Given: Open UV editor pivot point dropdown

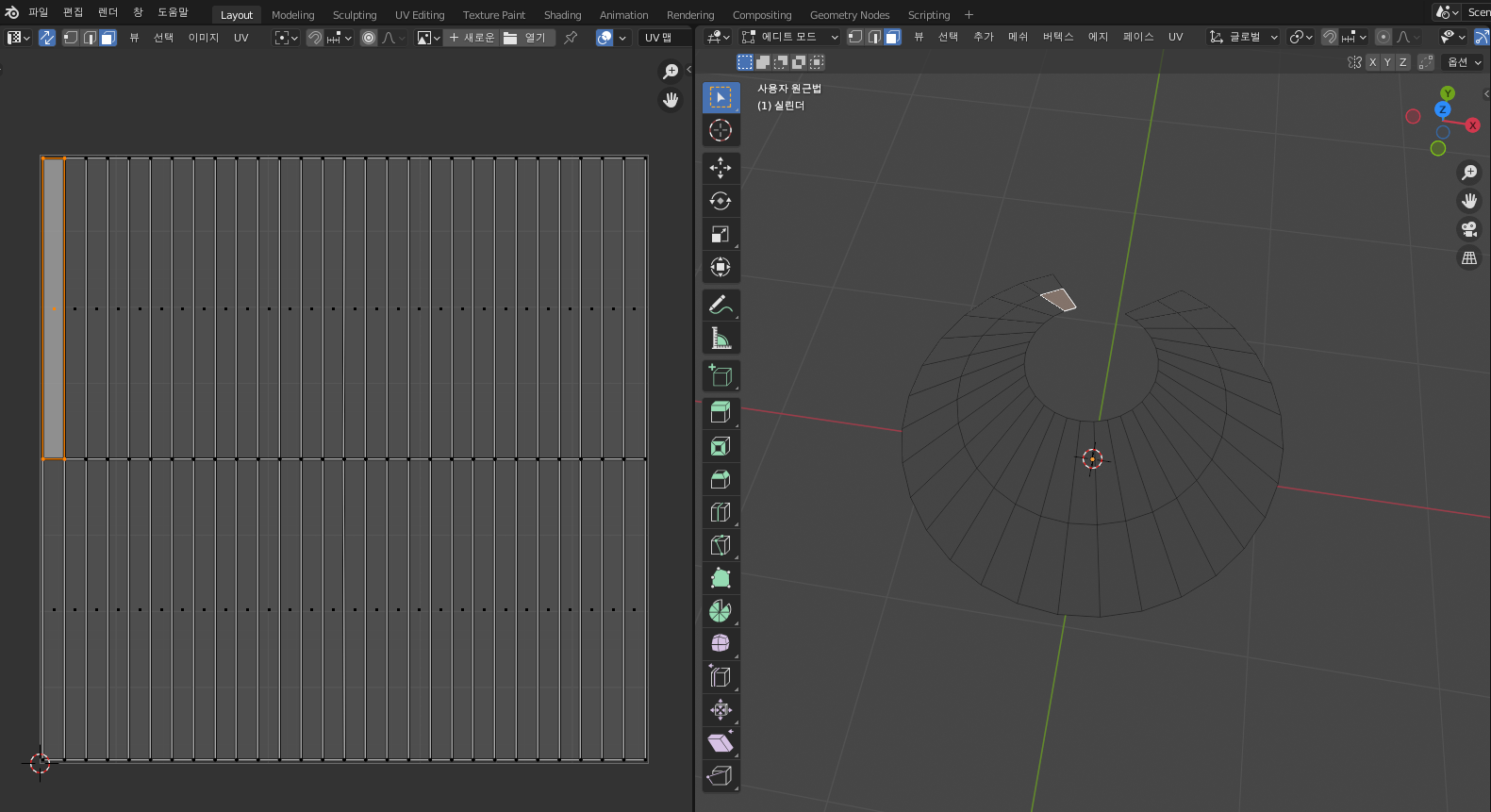Looking at the screenshot, I should pyautogui.click(x=287, y=38).
